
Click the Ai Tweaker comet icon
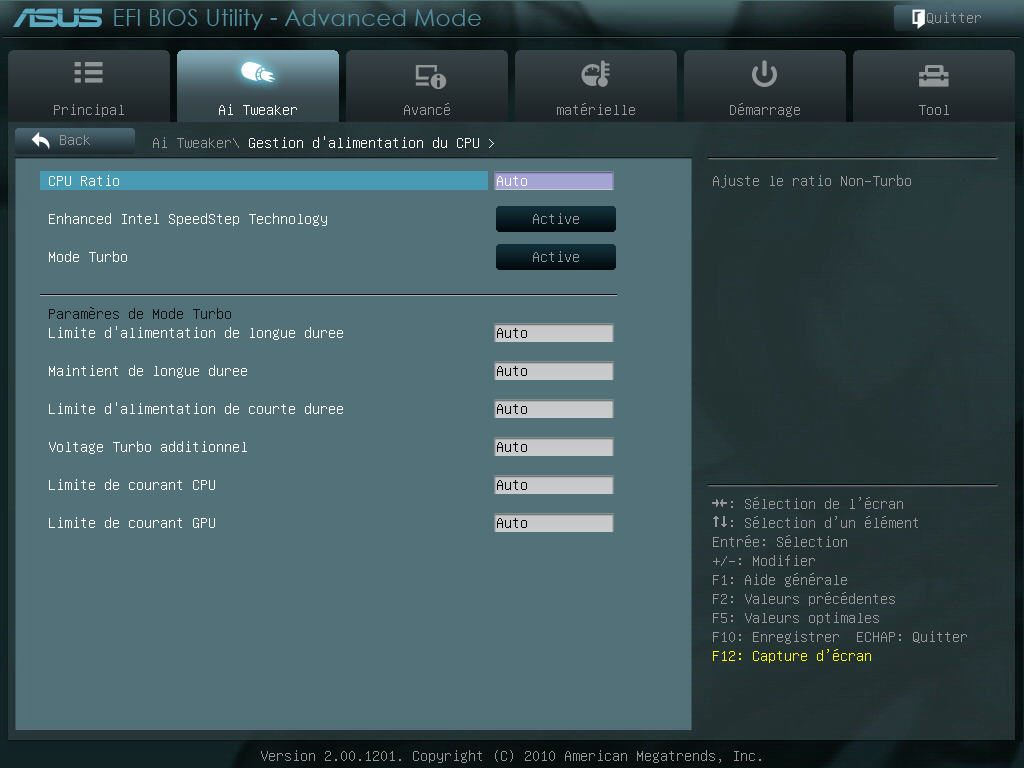[257, 72]
